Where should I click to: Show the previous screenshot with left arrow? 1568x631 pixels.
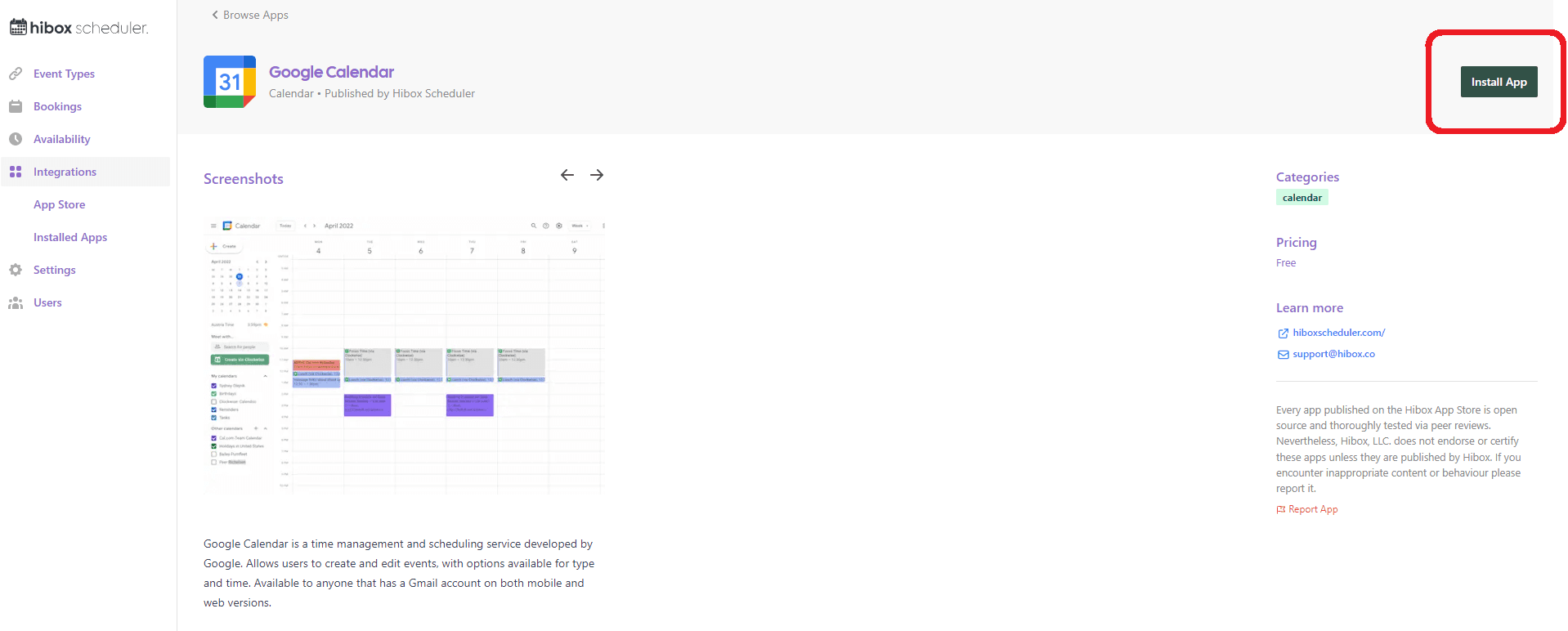click(x=567, y=175)
